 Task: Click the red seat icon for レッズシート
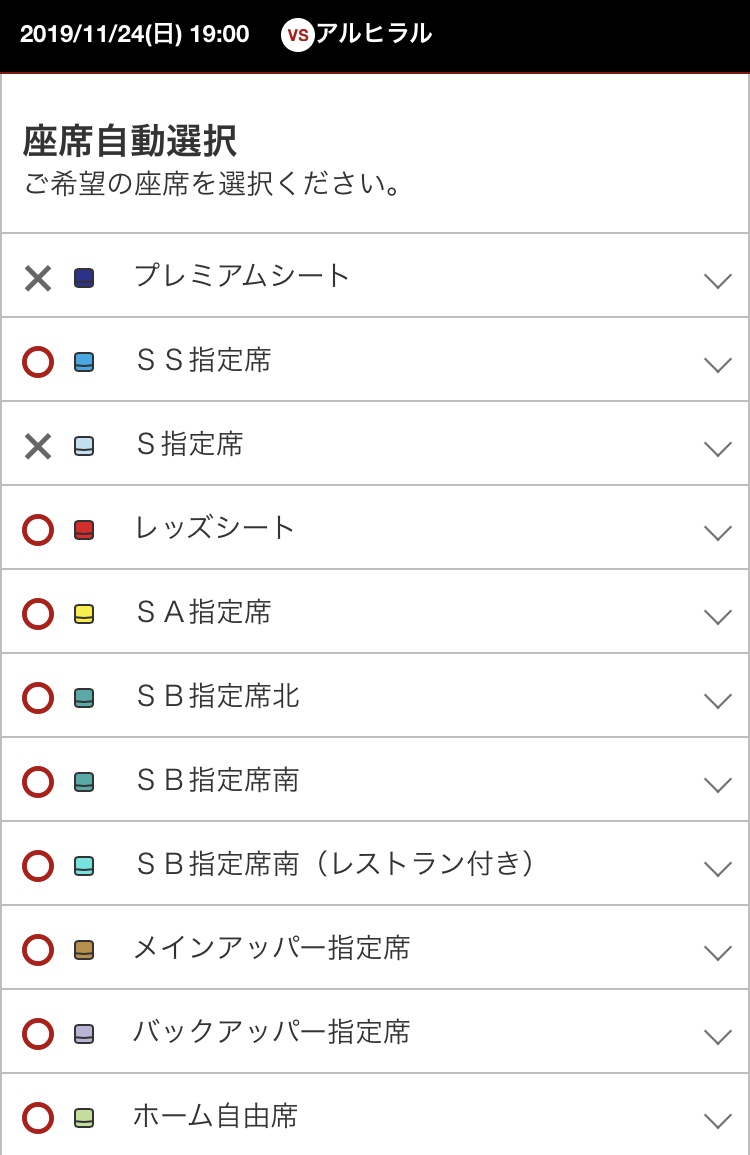[84, 530]
